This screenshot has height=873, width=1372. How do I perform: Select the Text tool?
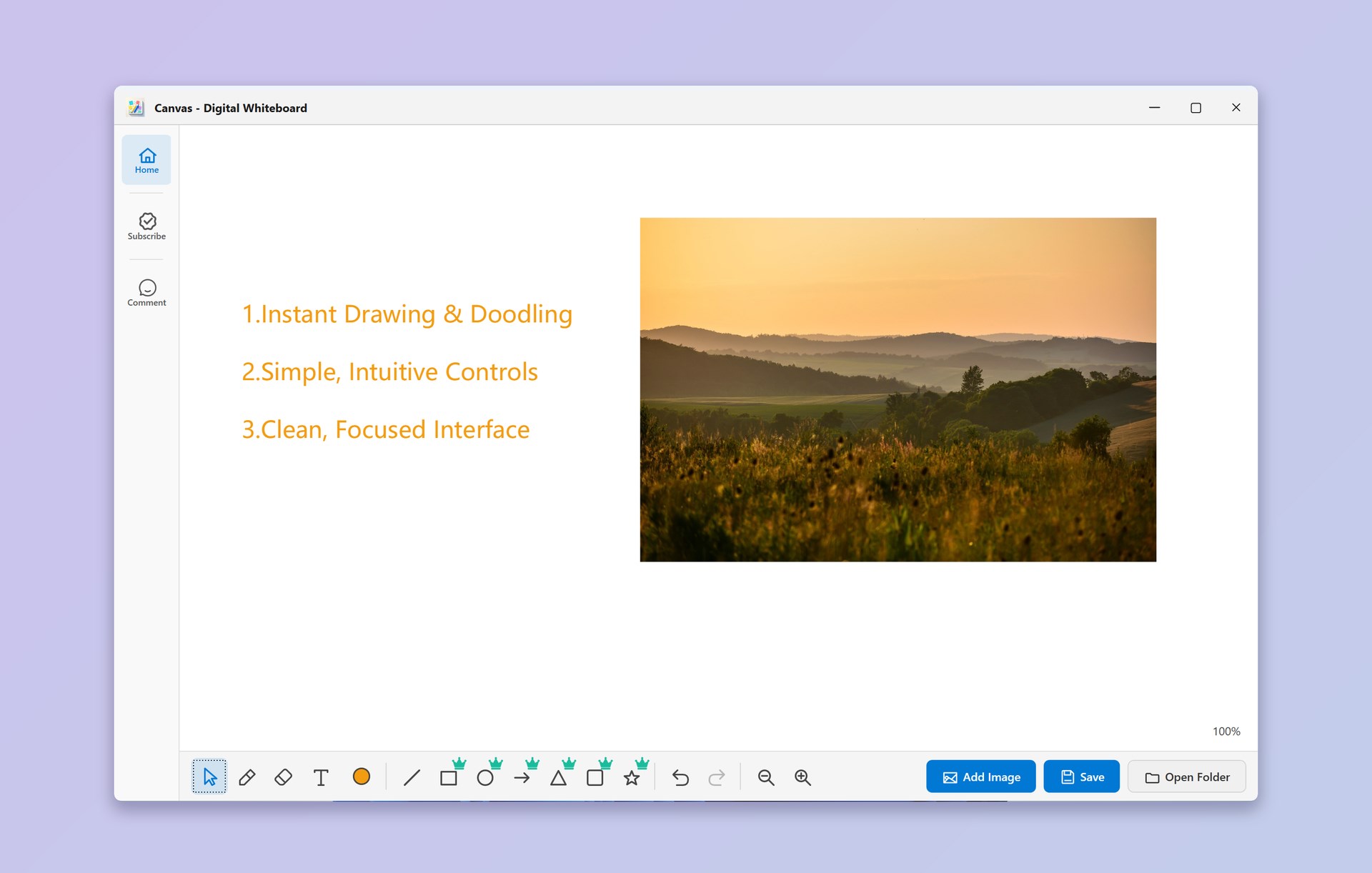(321, 777)
